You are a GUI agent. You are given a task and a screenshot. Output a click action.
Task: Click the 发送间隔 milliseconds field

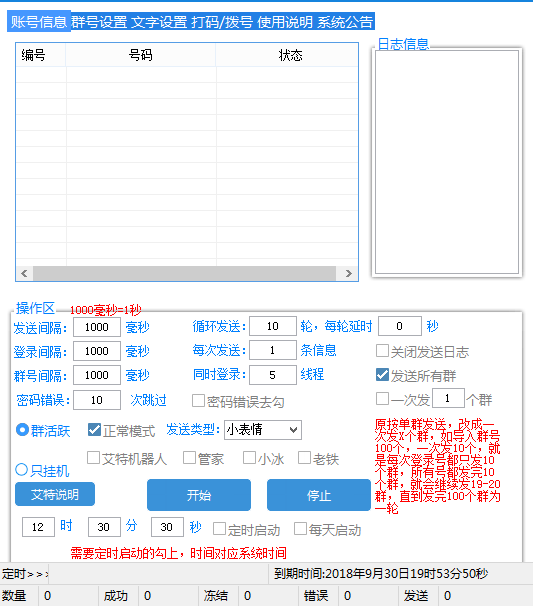click(97, 327)
